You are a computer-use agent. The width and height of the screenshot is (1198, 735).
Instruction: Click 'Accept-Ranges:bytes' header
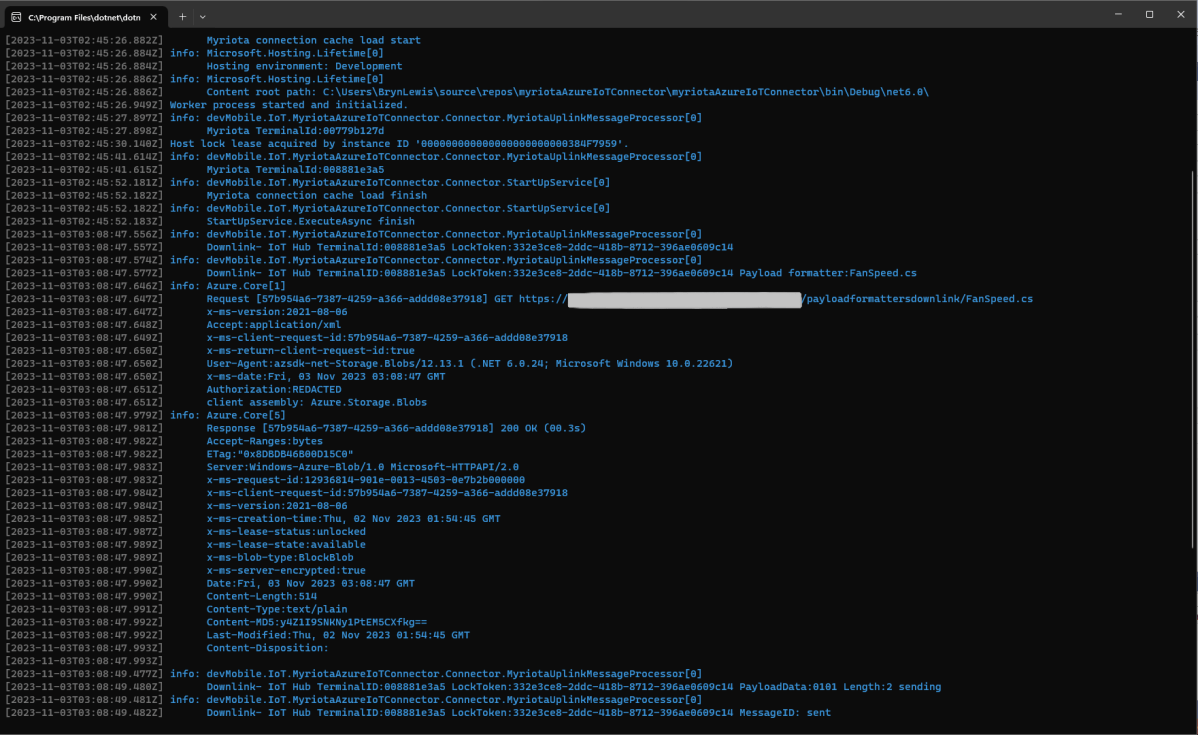[x=264, y=442]
